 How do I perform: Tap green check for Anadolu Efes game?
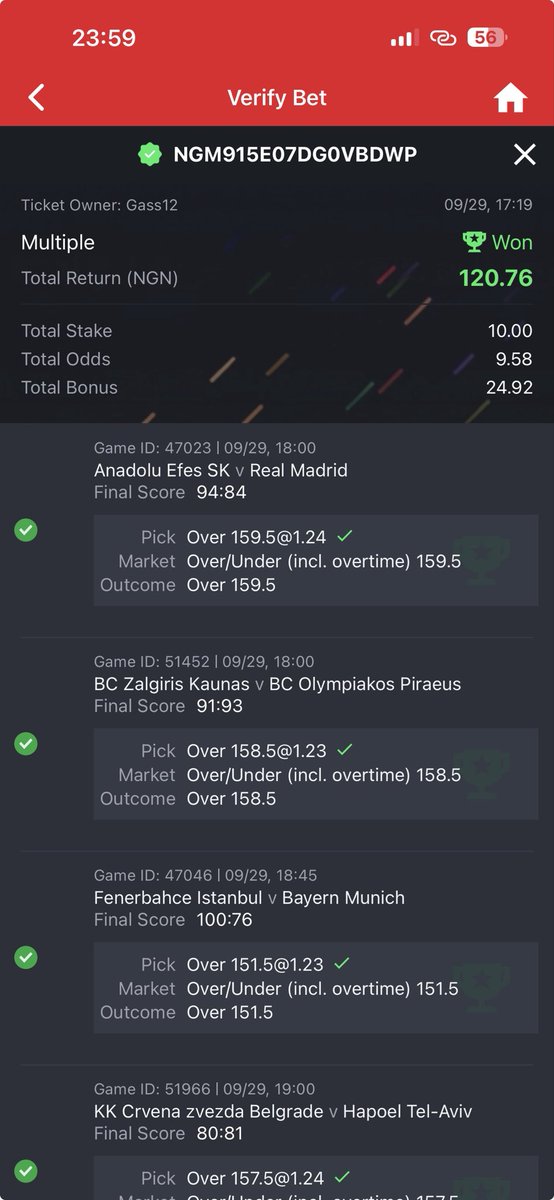[26, 530]
